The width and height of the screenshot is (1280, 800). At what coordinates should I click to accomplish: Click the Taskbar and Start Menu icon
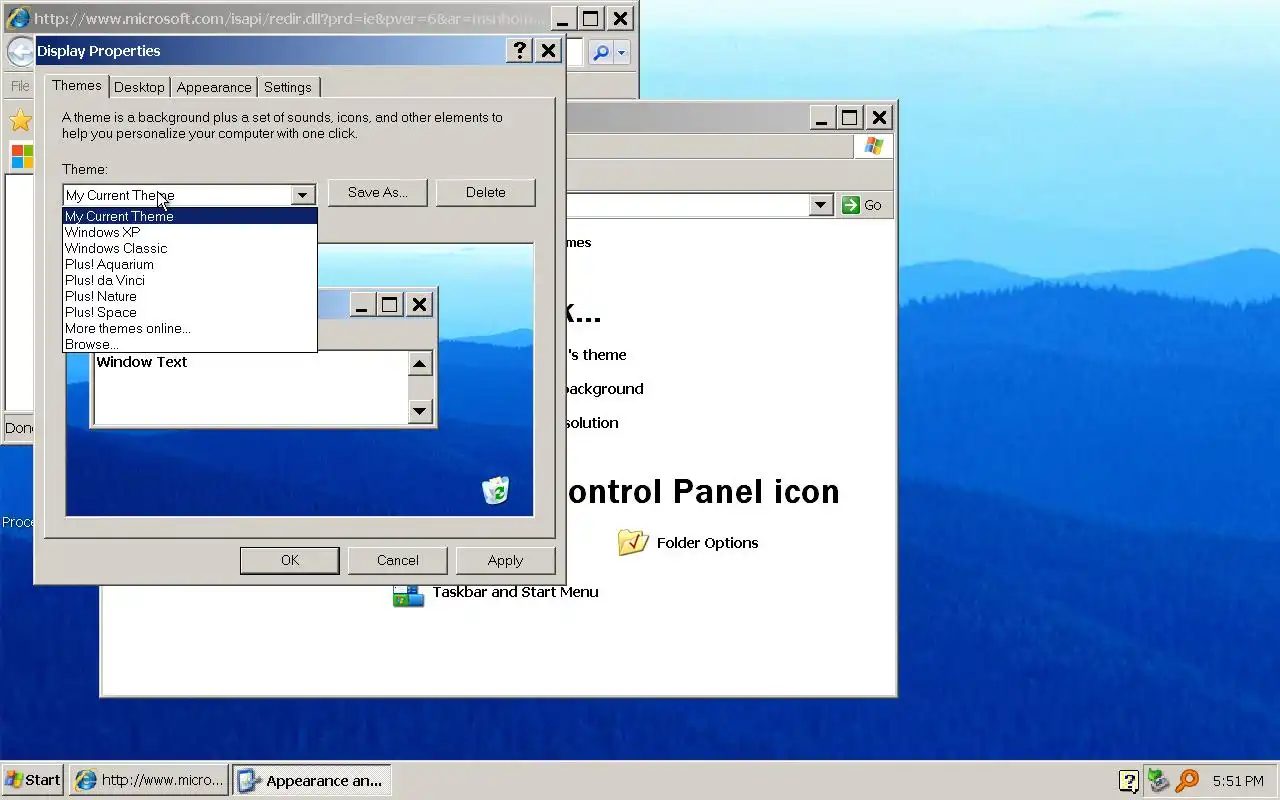coord(408,594)
